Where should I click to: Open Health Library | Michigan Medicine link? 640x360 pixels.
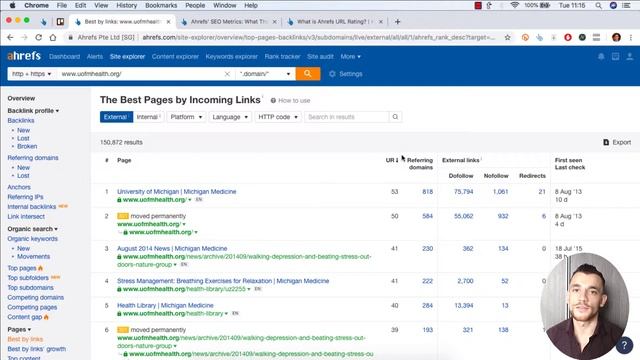click(x=165, y=305)
